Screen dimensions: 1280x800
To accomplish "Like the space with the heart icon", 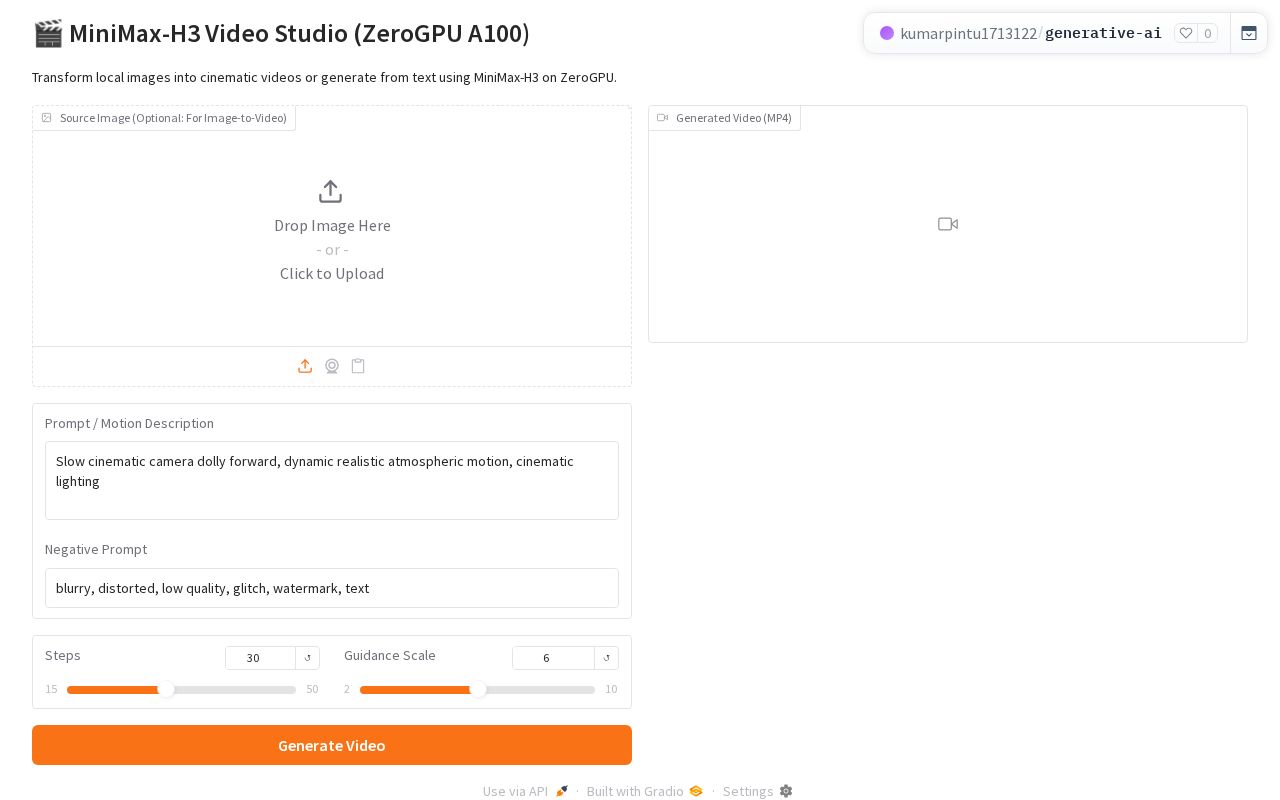I will coord(1186,33).
